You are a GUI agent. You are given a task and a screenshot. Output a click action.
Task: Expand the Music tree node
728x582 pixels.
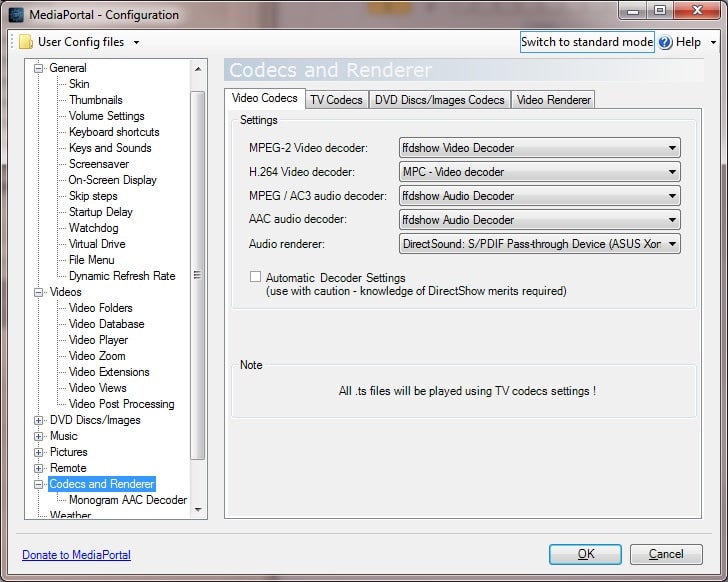click(39, 436)
